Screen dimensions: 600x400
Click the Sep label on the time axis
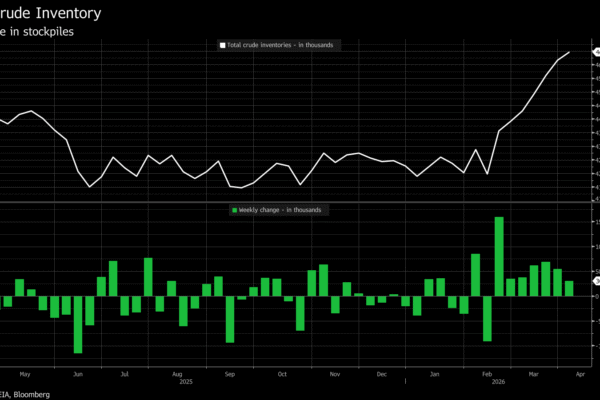pyautogui.click(x=230, y=374)
